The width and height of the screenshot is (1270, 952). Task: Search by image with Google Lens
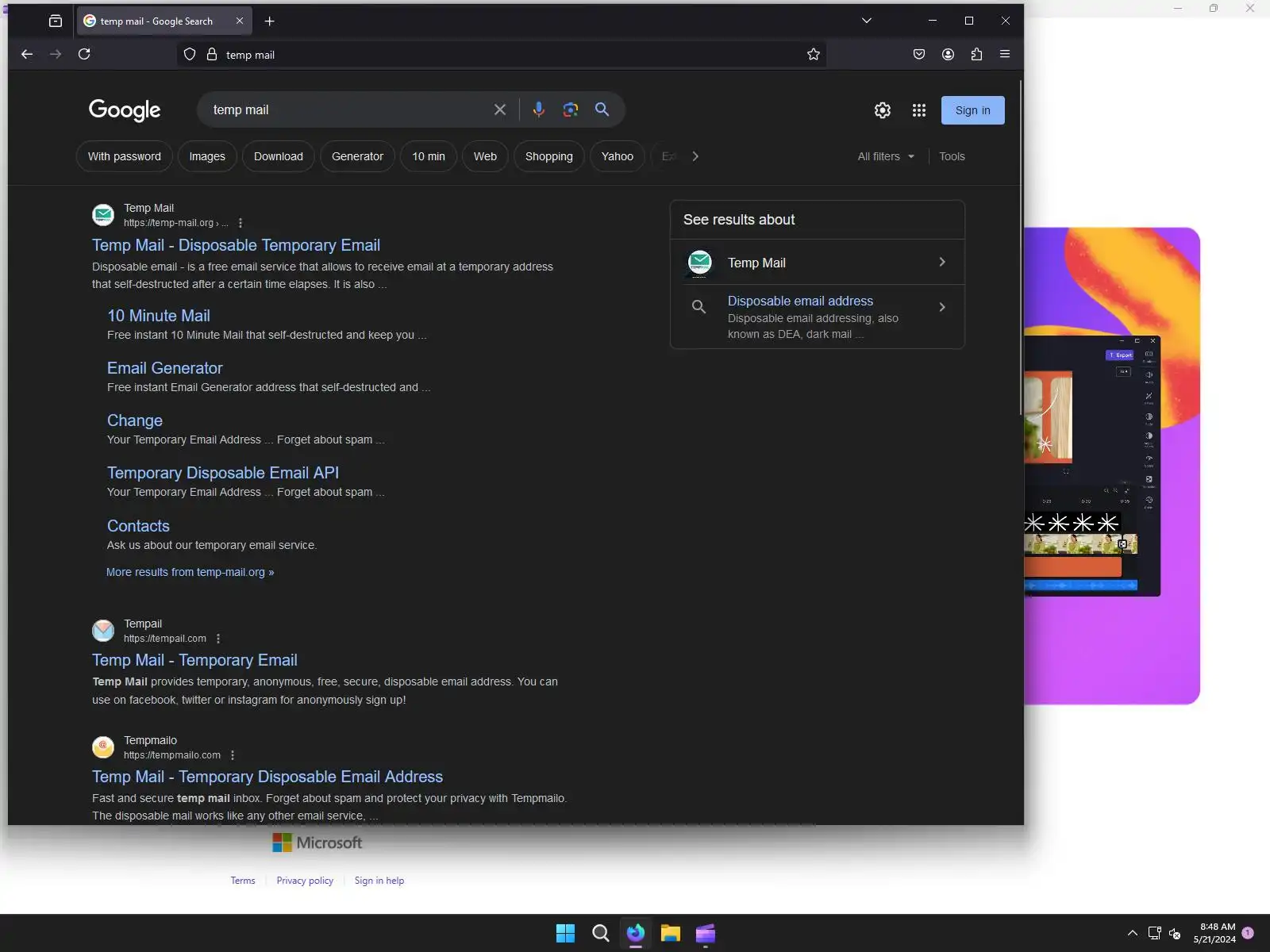click(571, 109)
